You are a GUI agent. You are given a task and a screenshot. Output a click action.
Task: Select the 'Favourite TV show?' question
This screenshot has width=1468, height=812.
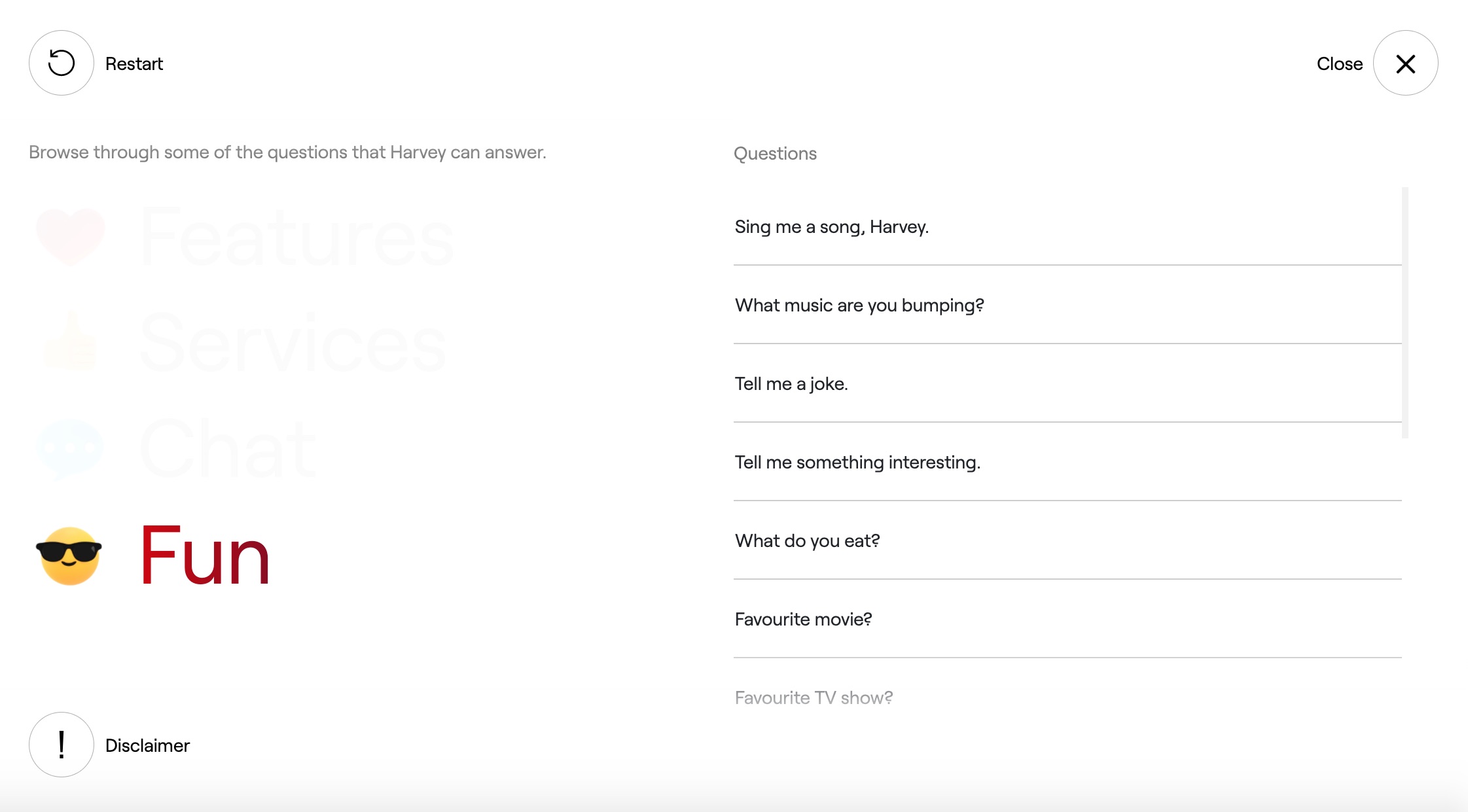1067,697
